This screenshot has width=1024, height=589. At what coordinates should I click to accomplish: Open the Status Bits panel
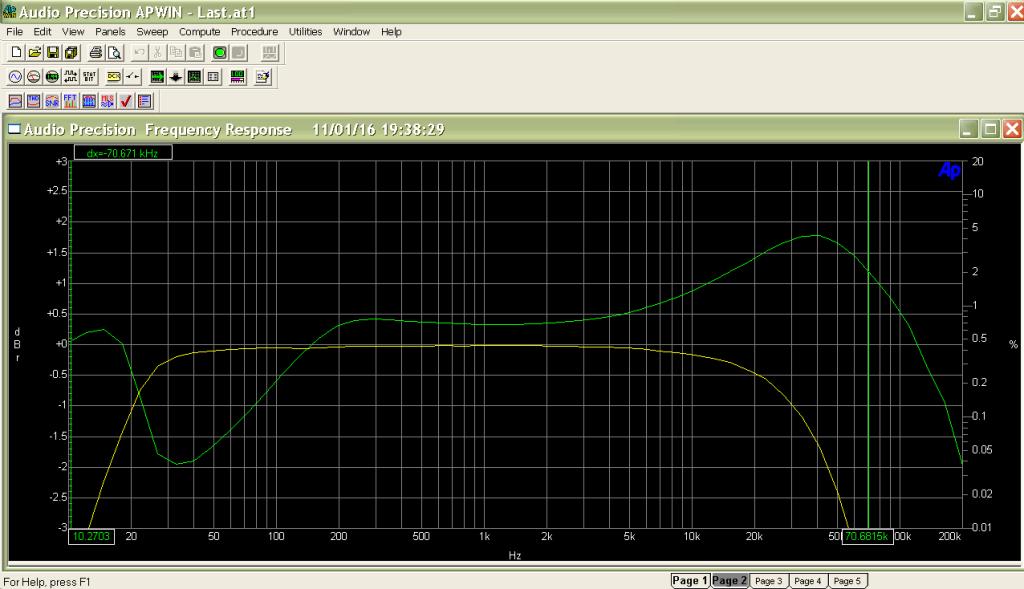click(89, 77)
